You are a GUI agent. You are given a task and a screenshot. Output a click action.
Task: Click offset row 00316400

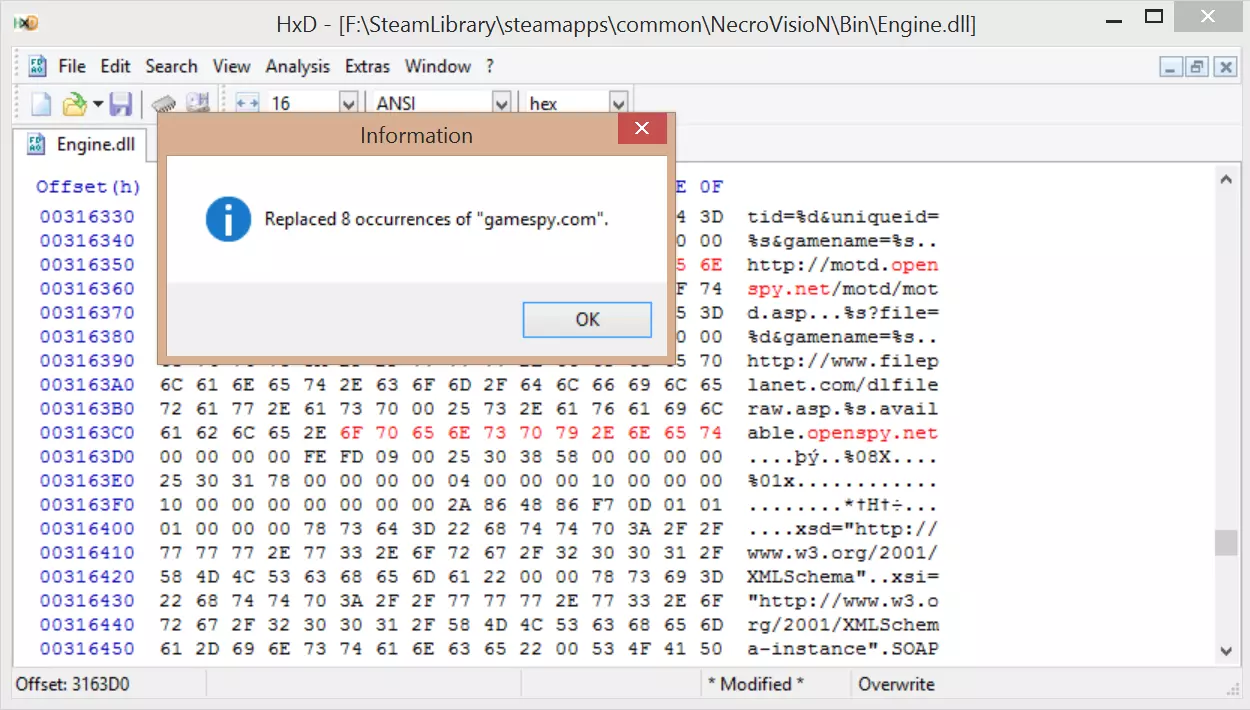tap(87, 529)
